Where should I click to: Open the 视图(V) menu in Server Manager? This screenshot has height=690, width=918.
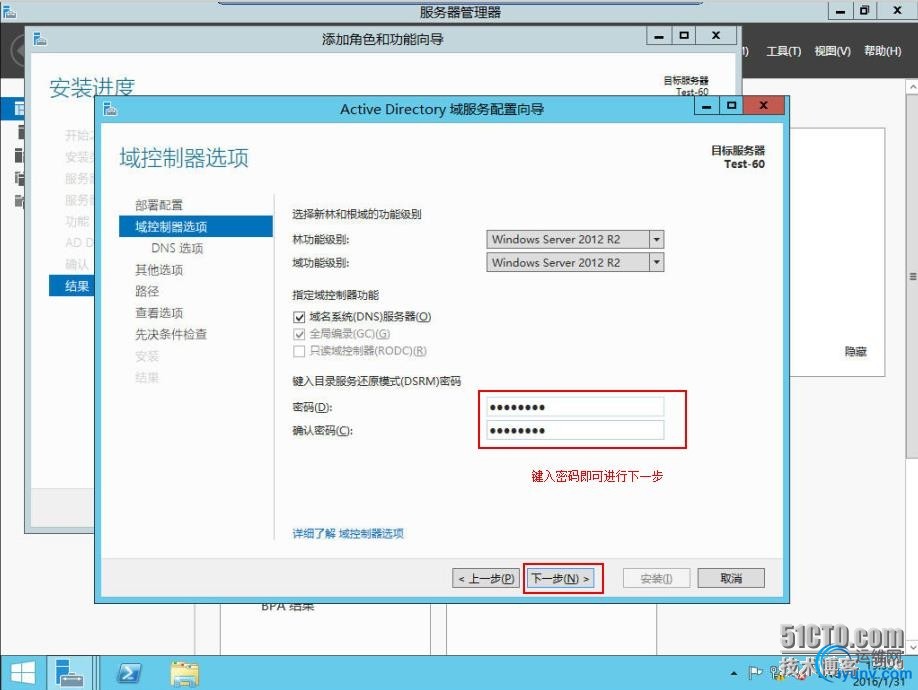[x=832, y=52]
